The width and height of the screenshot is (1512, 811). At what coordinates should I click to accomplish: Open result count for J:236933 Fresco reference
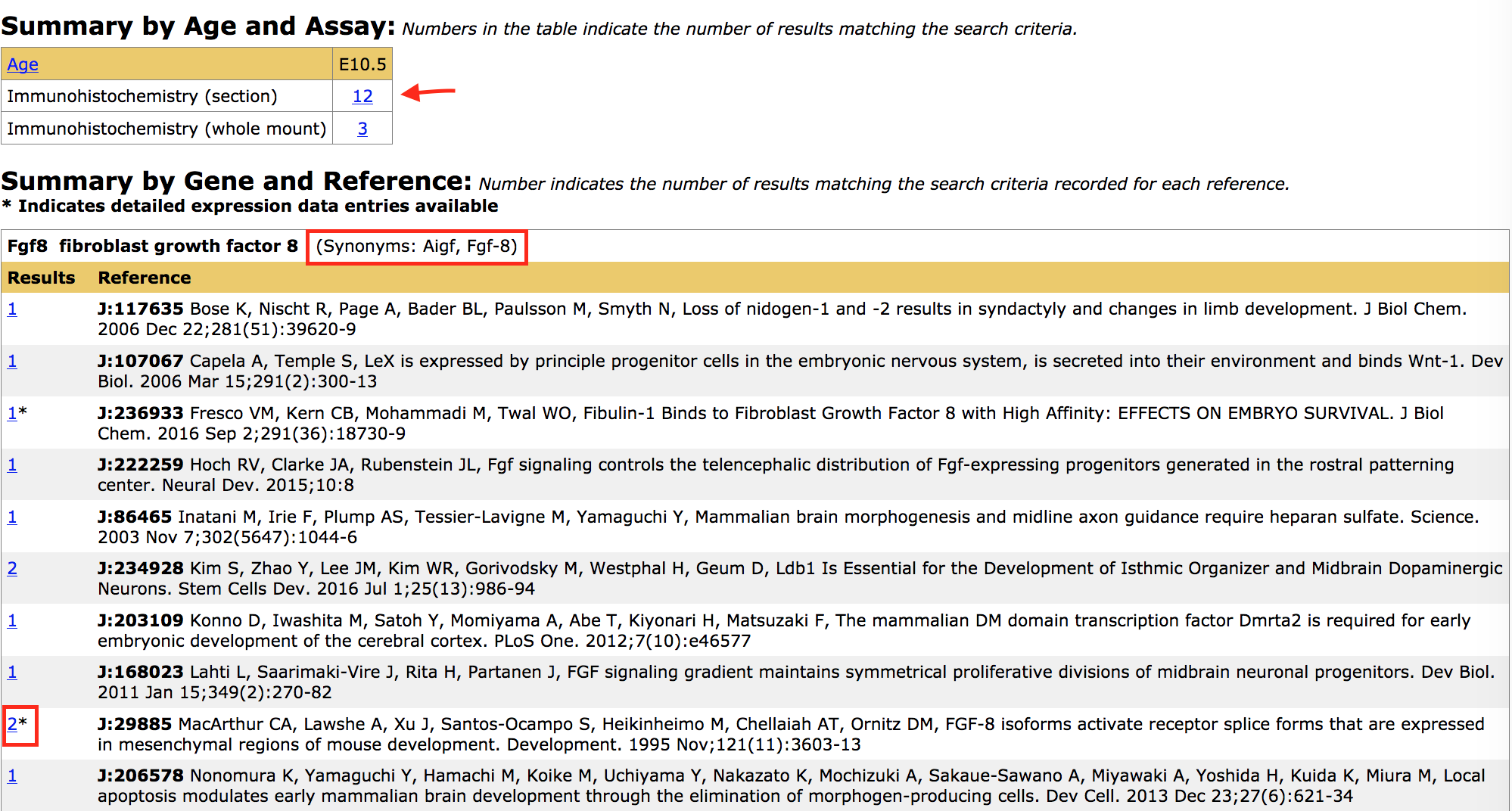coord(12,413)
